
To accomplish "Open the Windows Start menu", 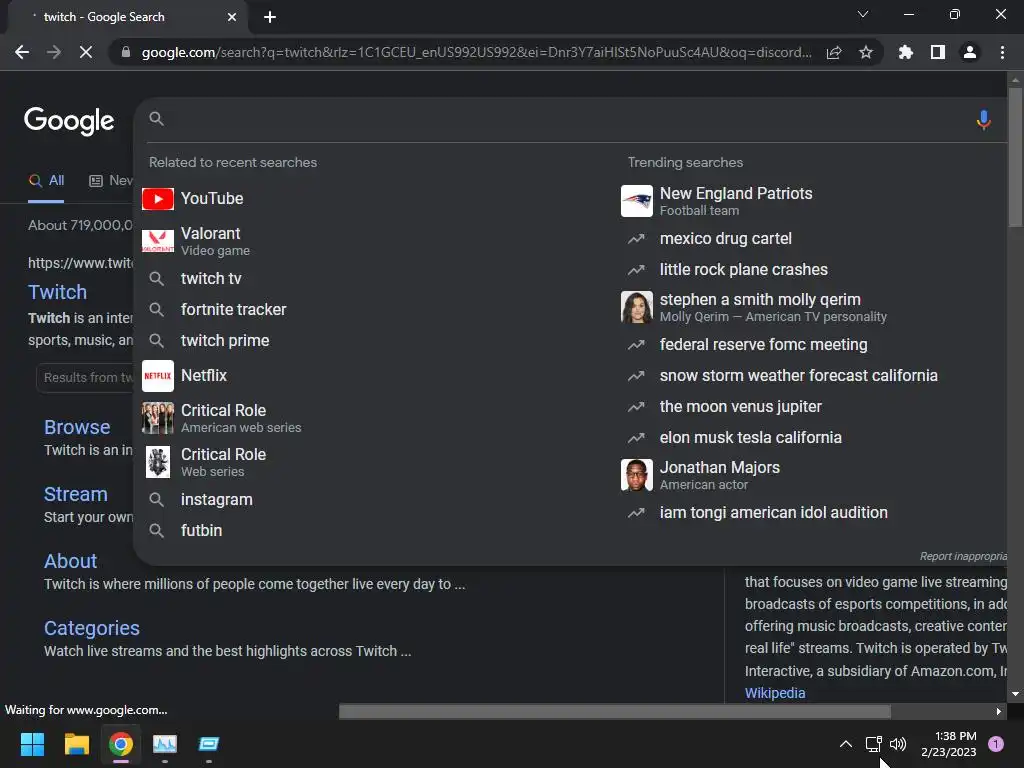I will 32,744.
